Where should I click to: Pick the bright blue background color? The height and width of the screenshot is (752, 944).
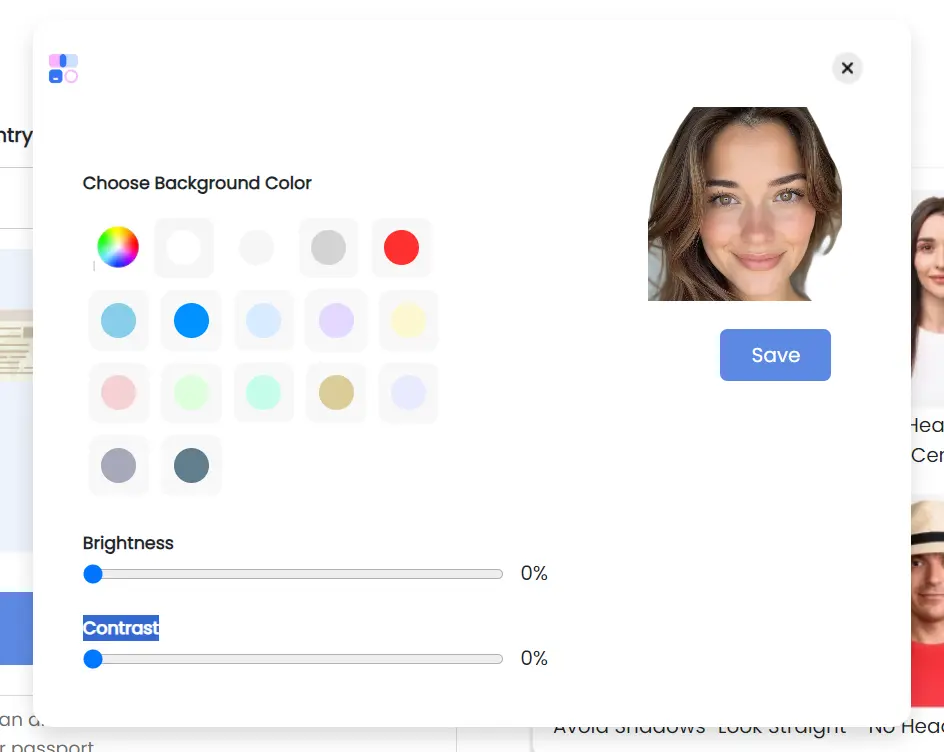click(191, 320)
